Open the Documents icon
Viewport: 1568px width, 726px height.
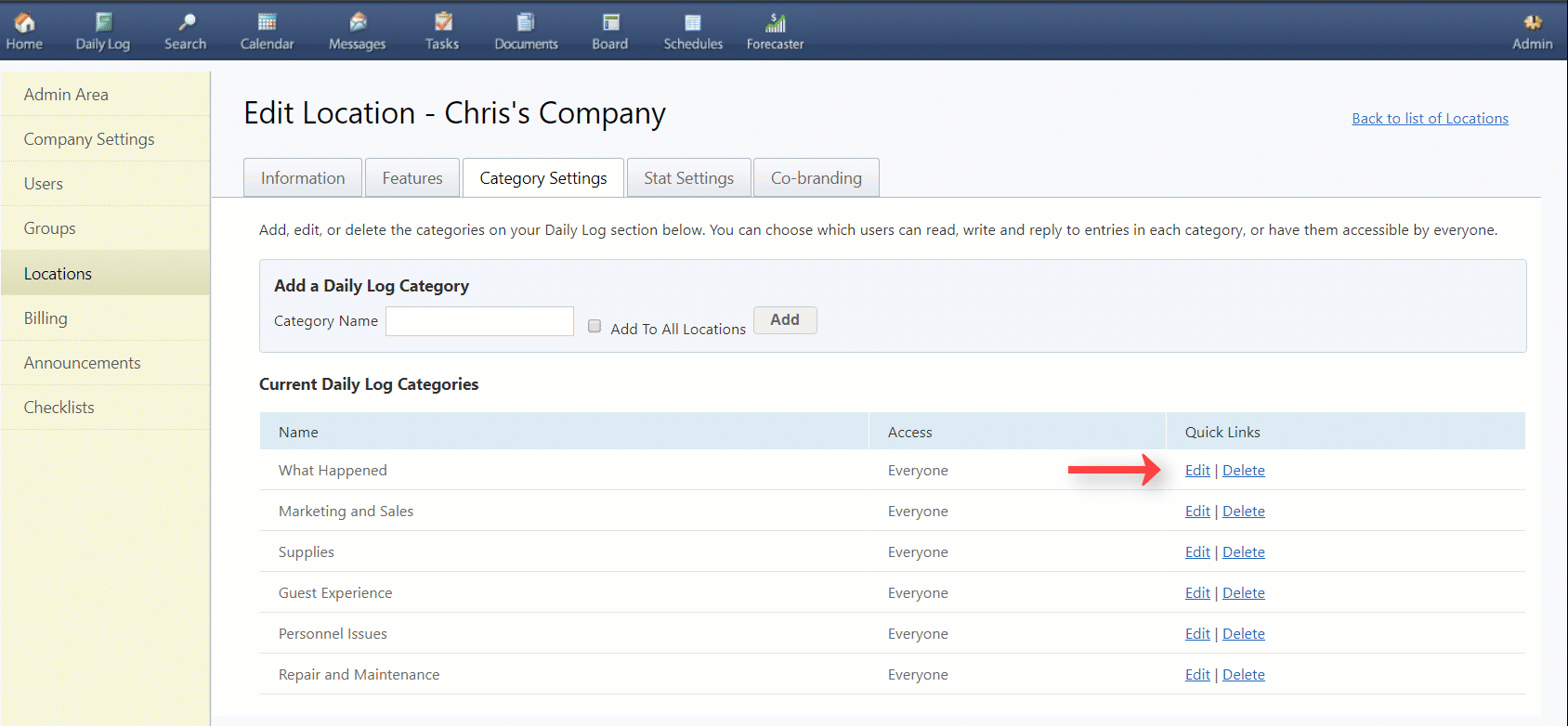pos(526,22)
